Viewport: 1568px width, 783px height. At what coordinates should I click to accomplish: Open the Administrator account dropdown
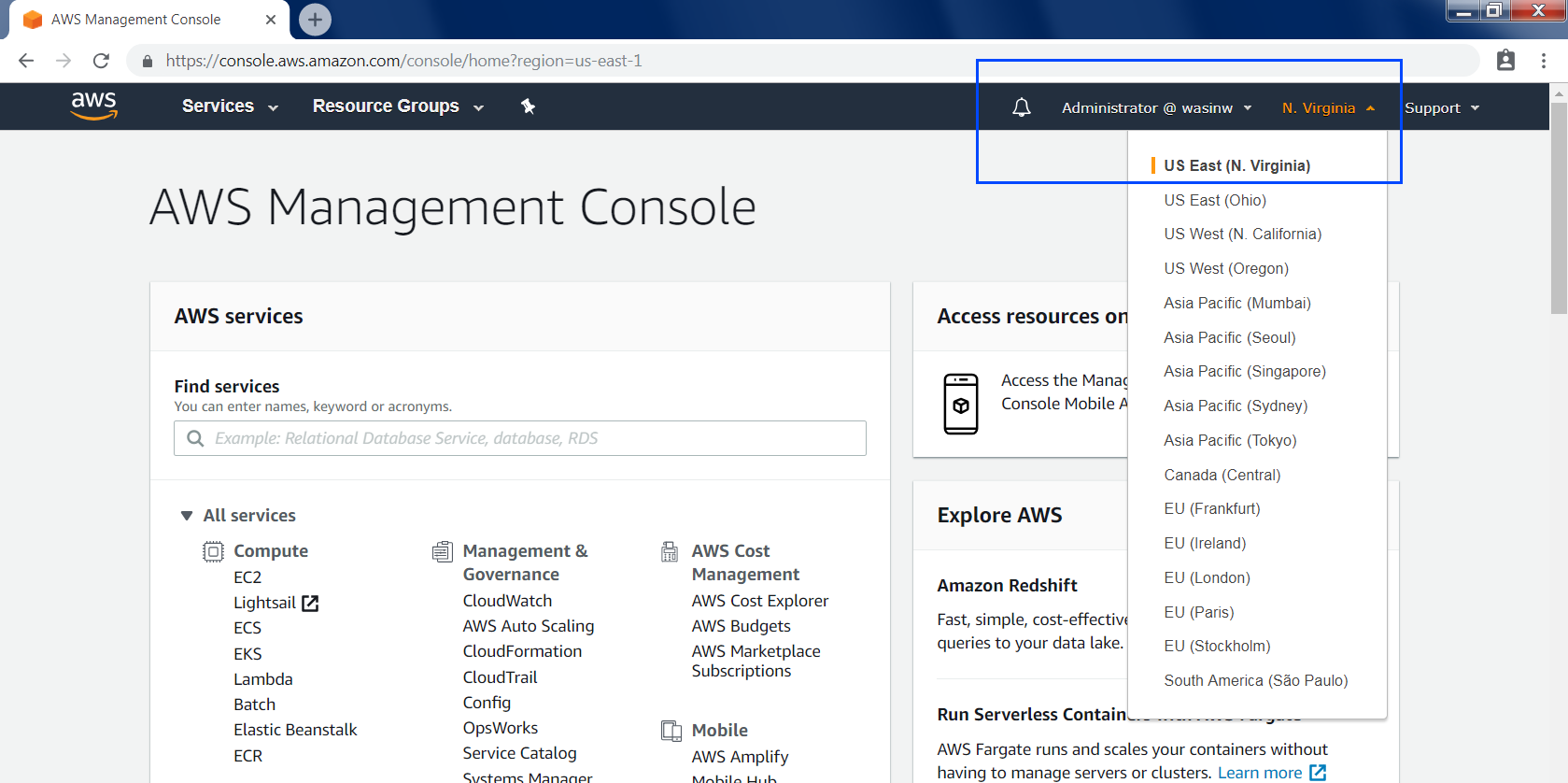(1156, 108)
